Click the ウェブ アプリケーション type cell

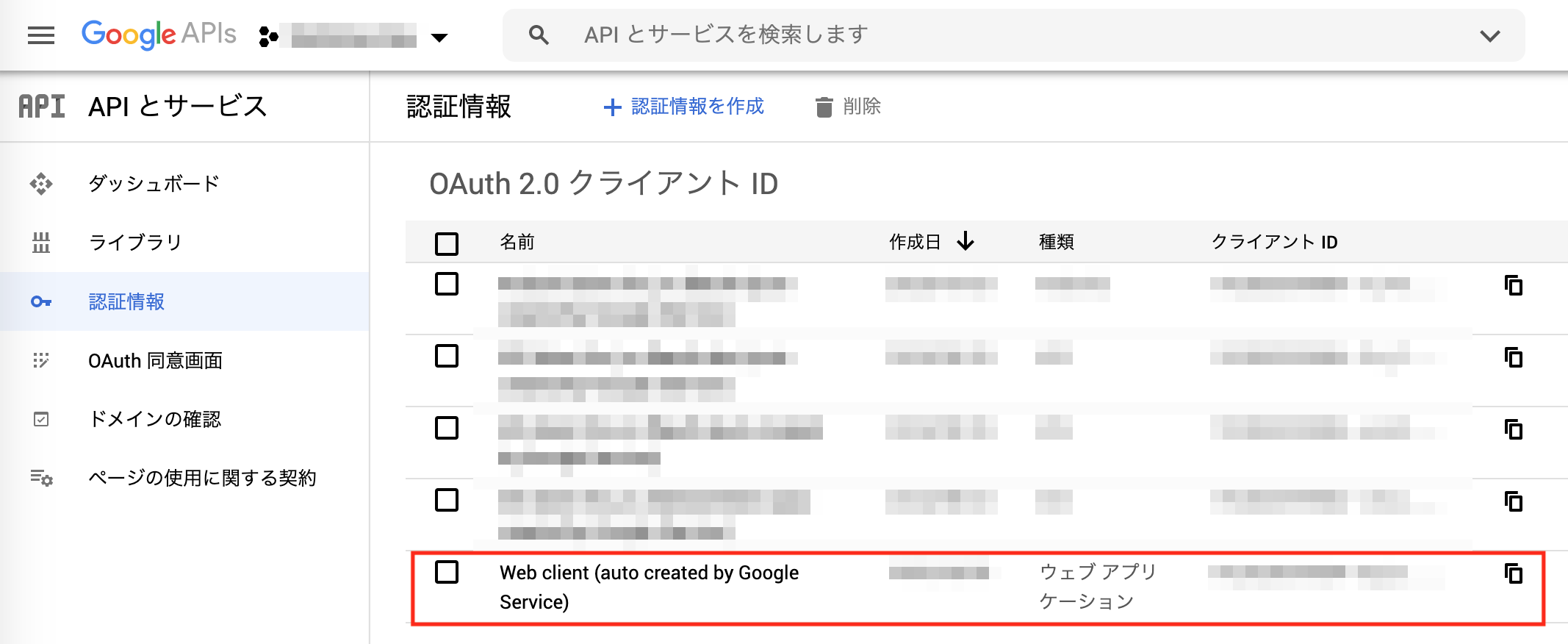1098,587
